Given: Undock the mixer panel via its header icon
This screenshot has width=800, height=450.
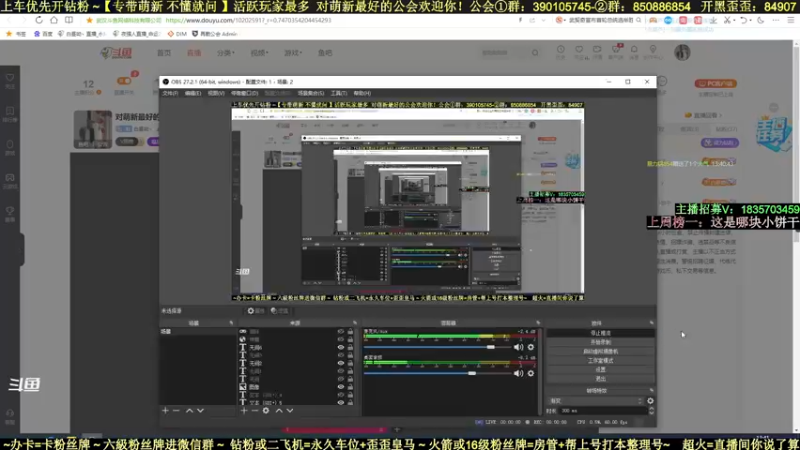Looking at the screenshot, I should 538,323.
